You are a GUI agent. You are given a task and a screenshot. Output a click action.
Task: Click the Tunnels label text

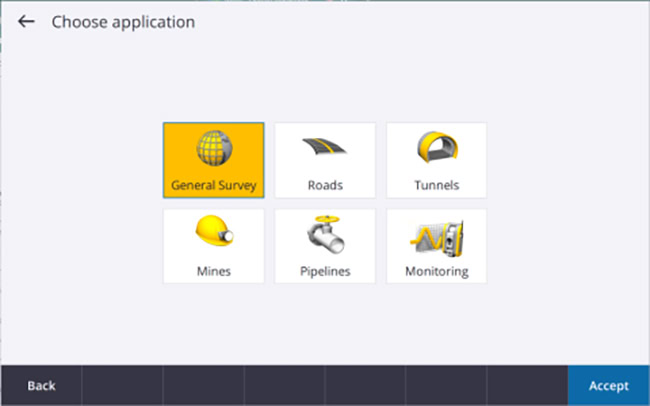pos(437,185)
